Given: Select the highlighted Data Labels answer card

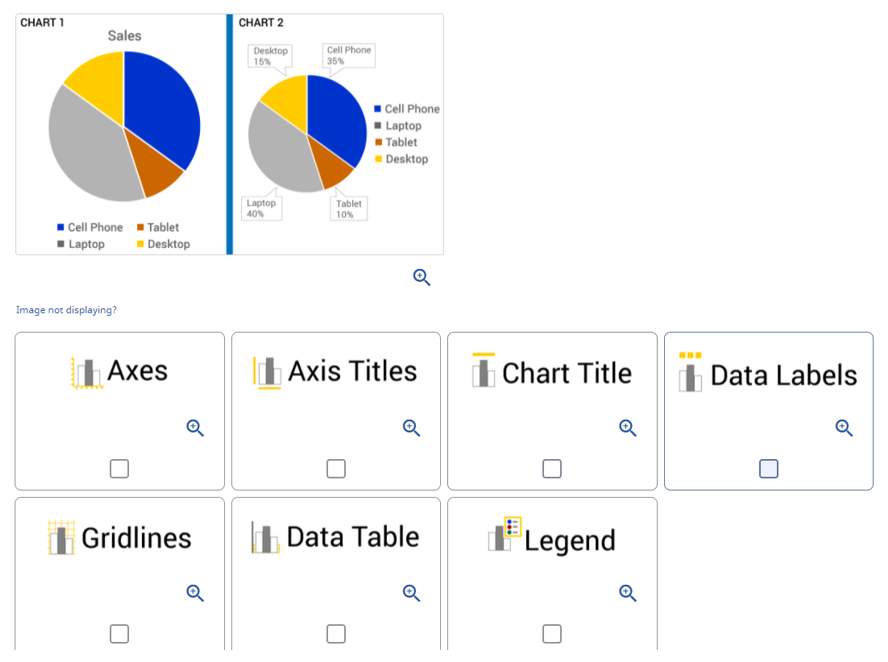Looking at the screenshot, I should pos(767,411).
